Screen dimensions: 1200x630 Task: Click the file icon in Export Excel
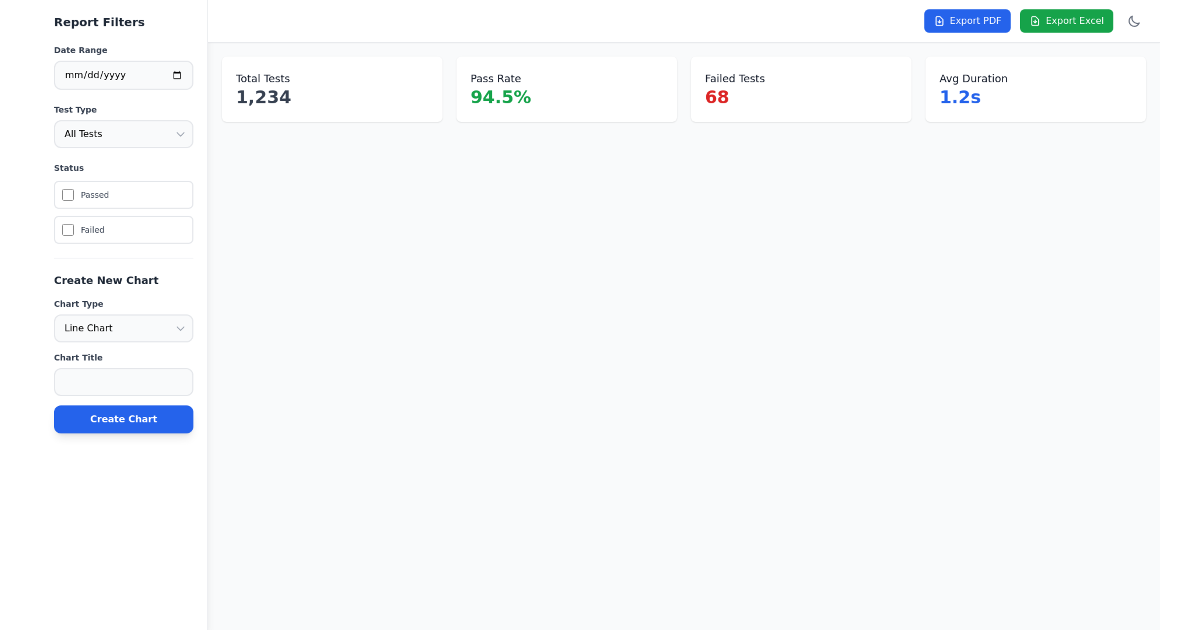click(1035, 21)
